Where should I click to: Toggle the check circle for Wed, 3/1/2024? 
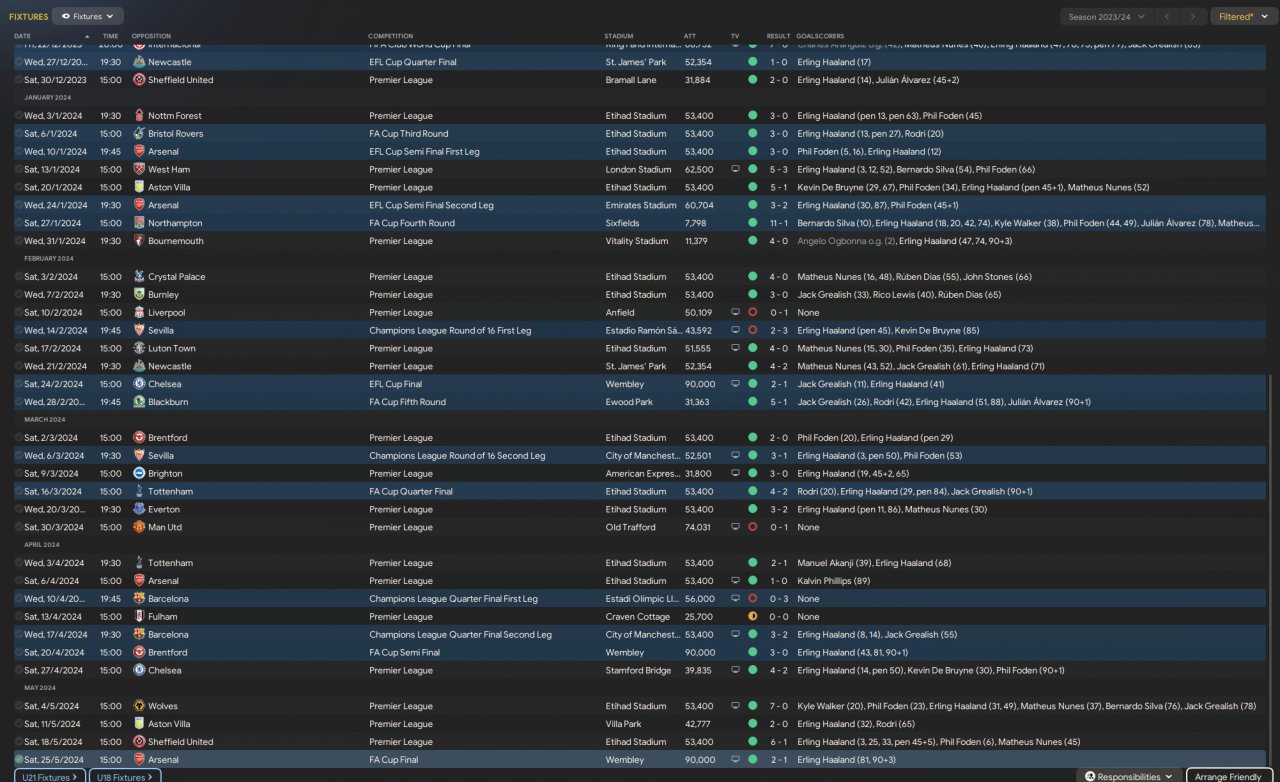[x=18, y=116]
